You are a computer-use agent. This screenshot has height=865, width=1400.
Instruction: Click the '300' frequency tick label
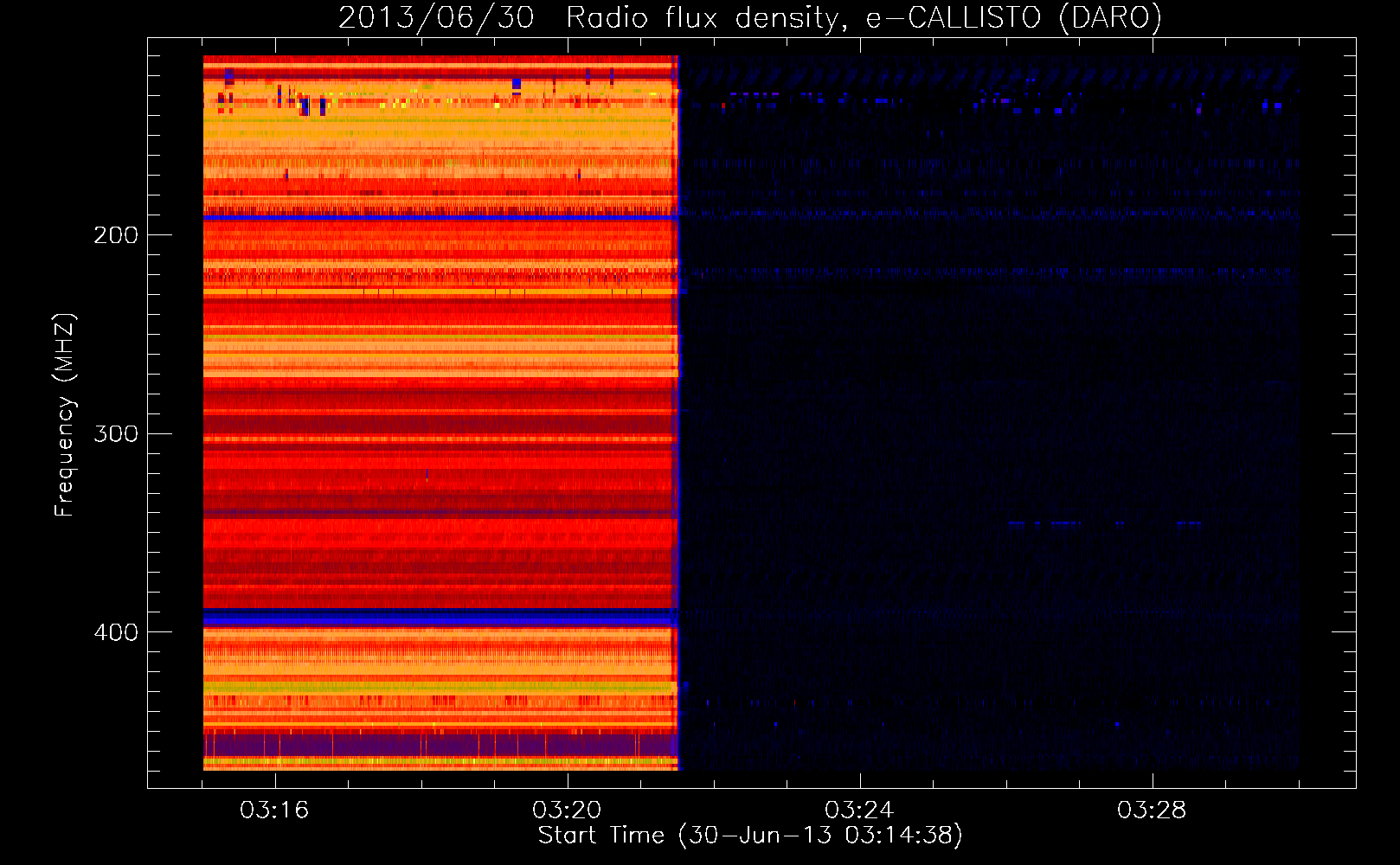coord(116,433)
